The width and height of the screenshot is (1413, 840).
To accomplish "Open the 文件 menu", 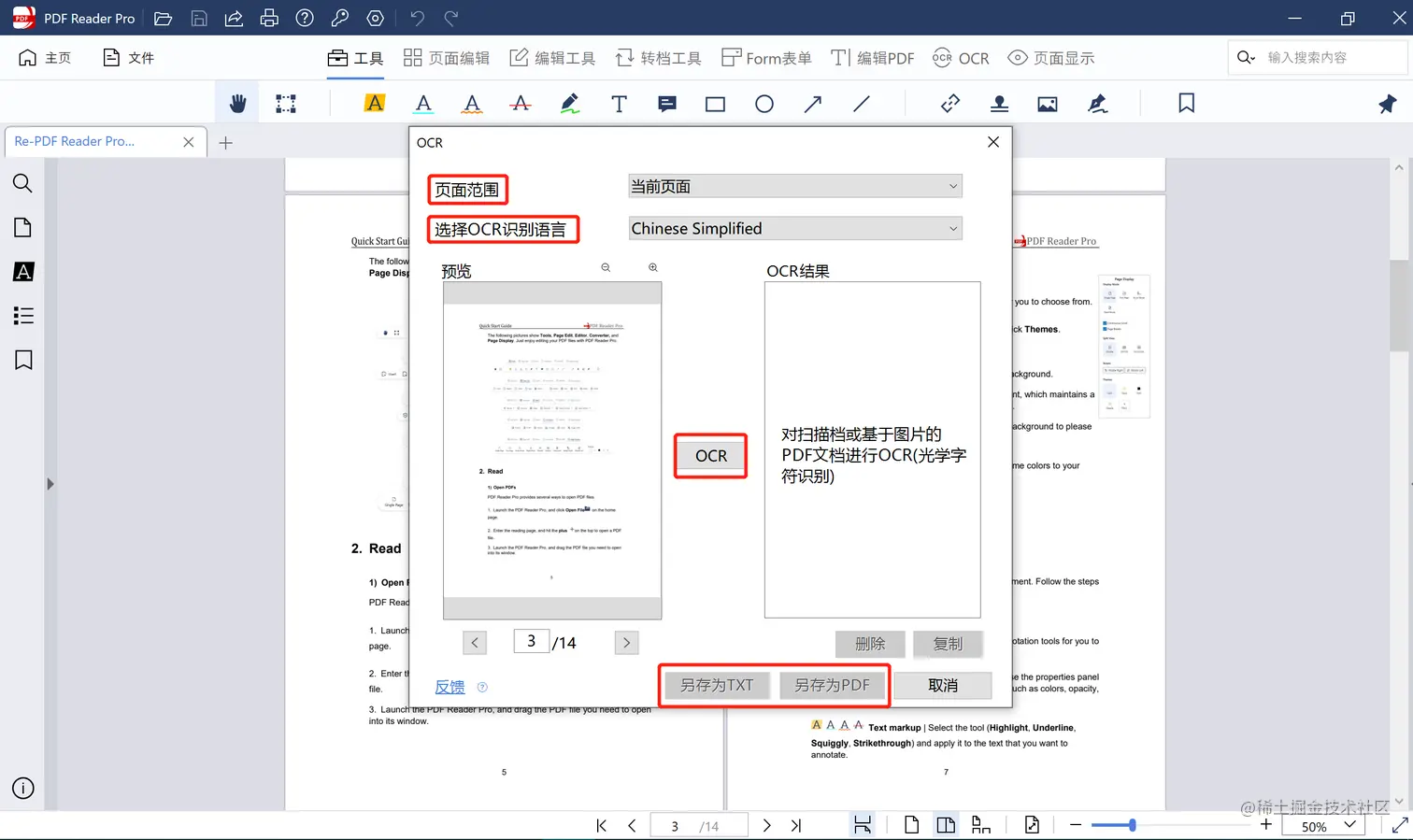I will tap(128, 58).
